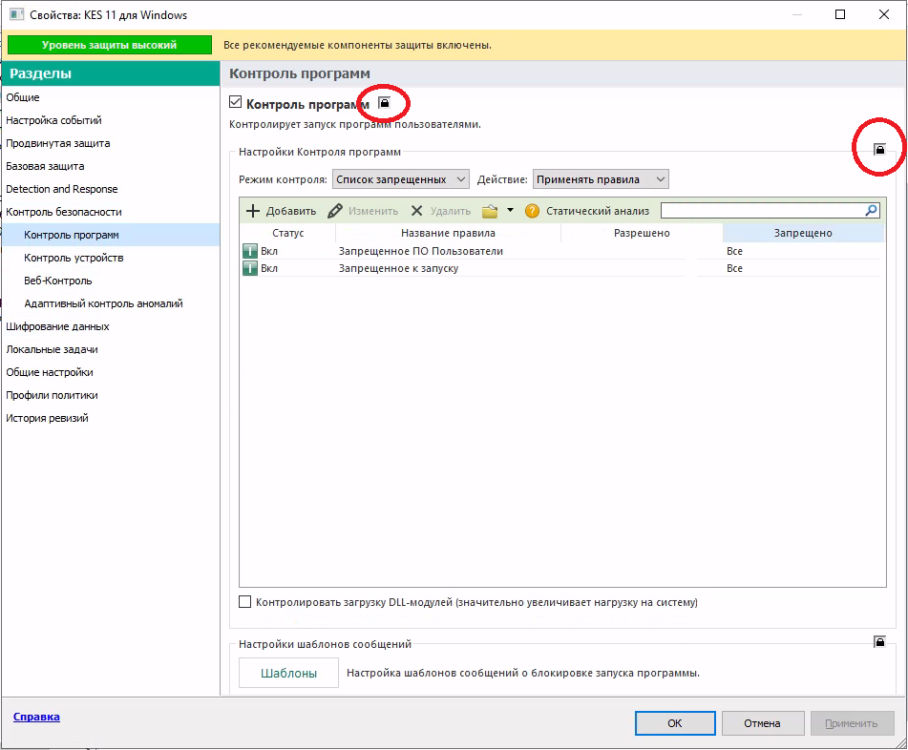Open the Действие dropdown with Применять правила
Screen dimensions: 908x750
(600, 179)
